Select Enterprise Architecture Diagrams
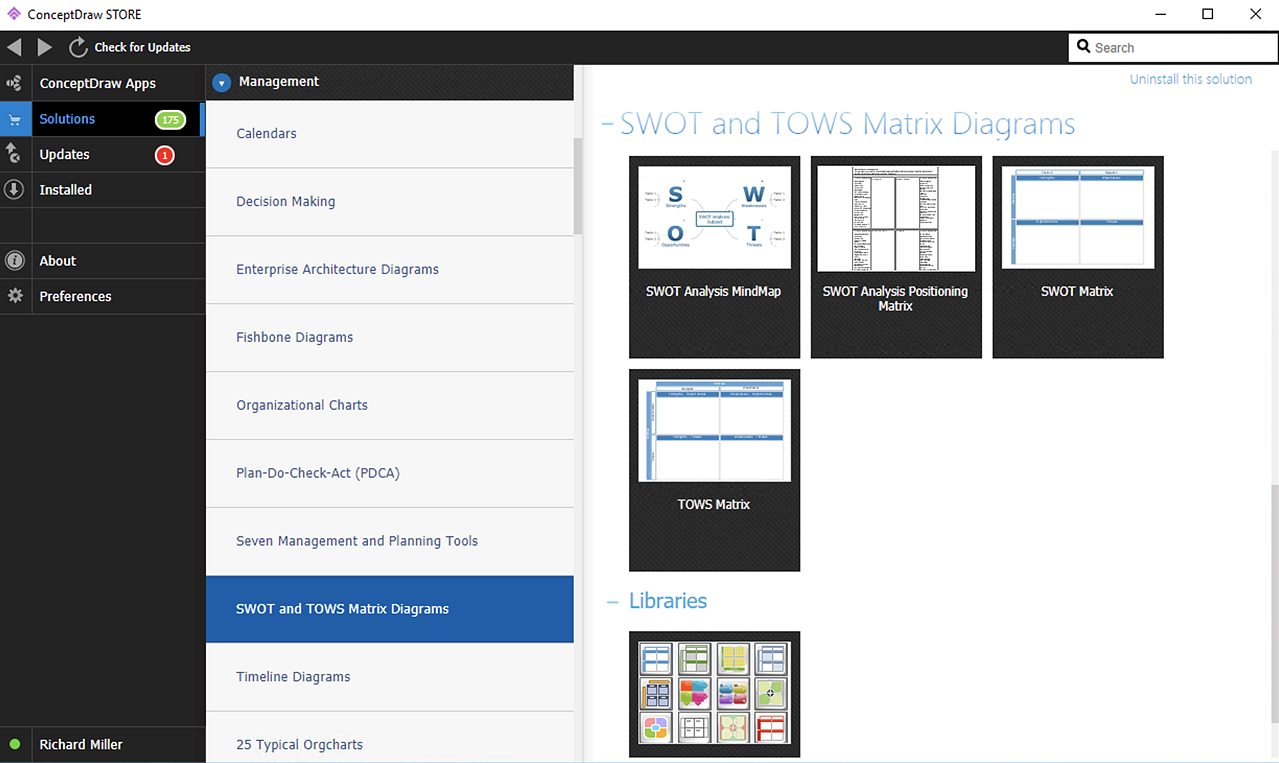1279x763 pixels. [390, 270]
